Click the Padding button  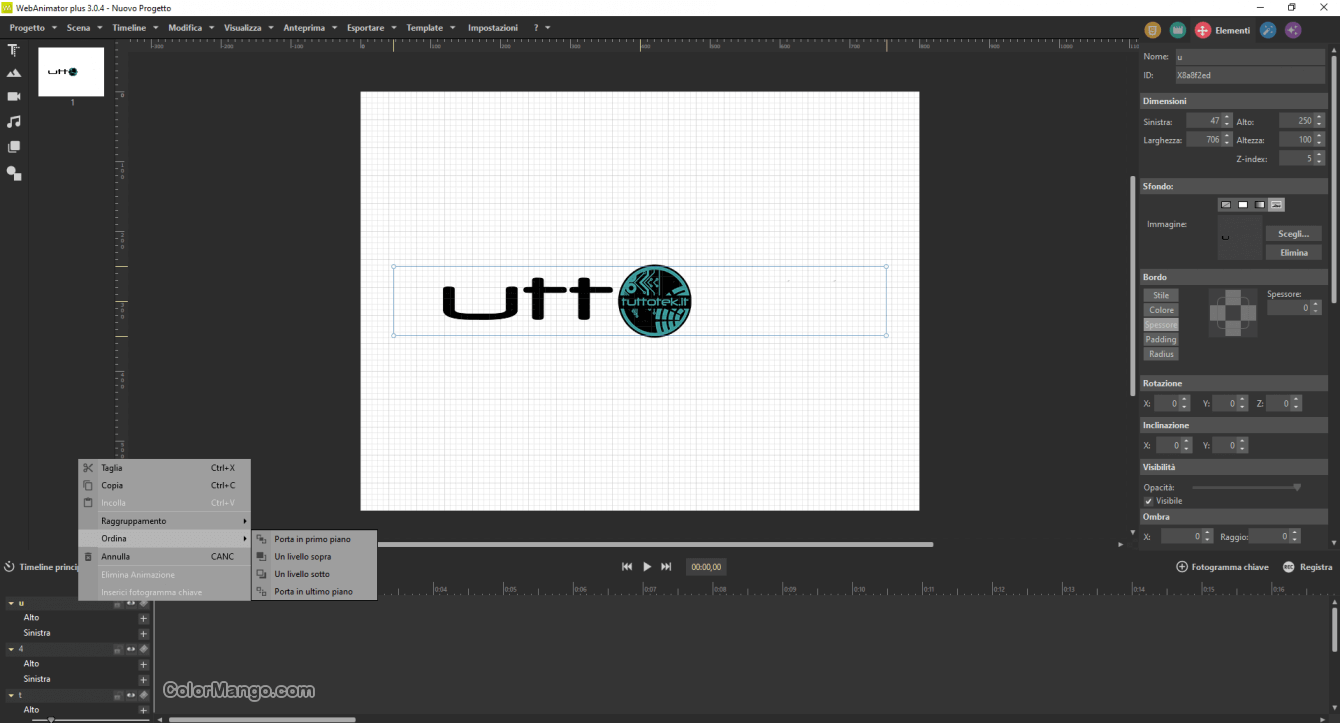1161,340
